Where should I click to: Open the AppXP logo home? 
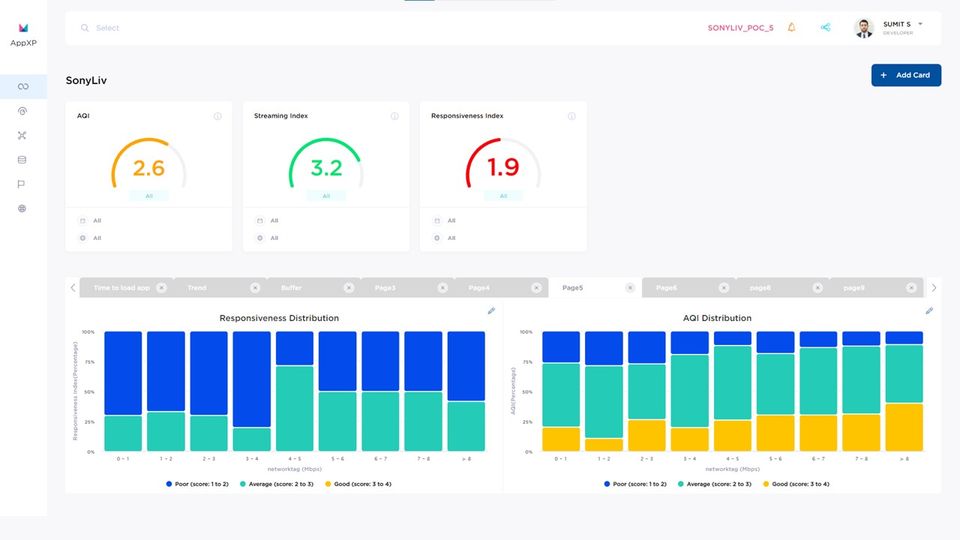click(x=23, y=34)
